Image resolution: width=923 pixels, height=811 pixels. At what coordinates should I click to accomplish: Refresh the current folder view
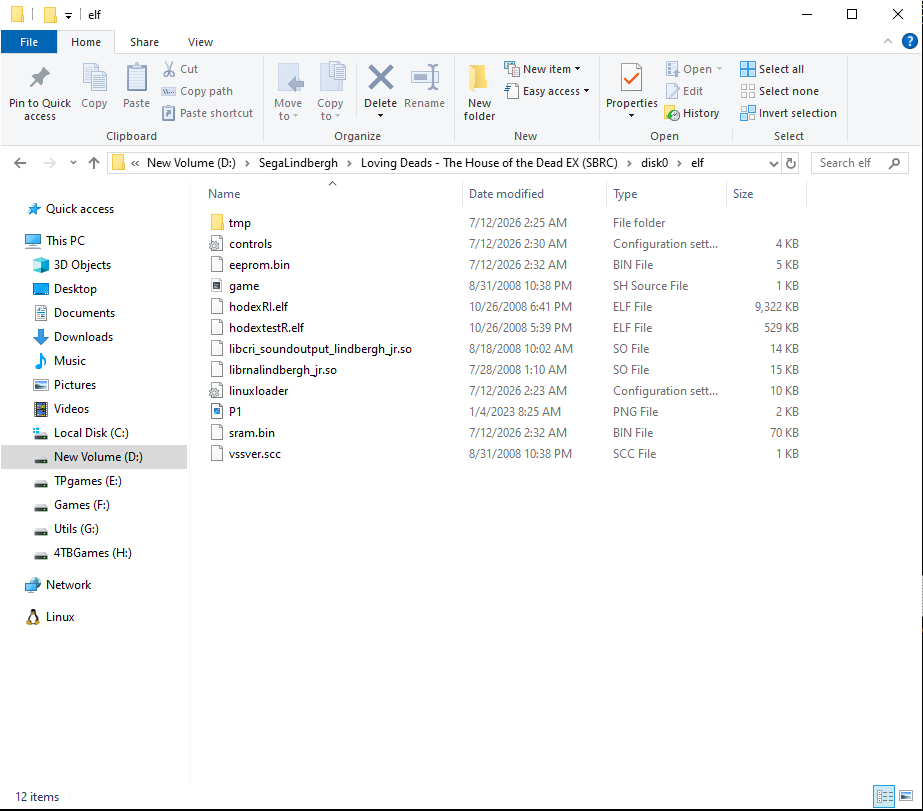pos(791,163)
